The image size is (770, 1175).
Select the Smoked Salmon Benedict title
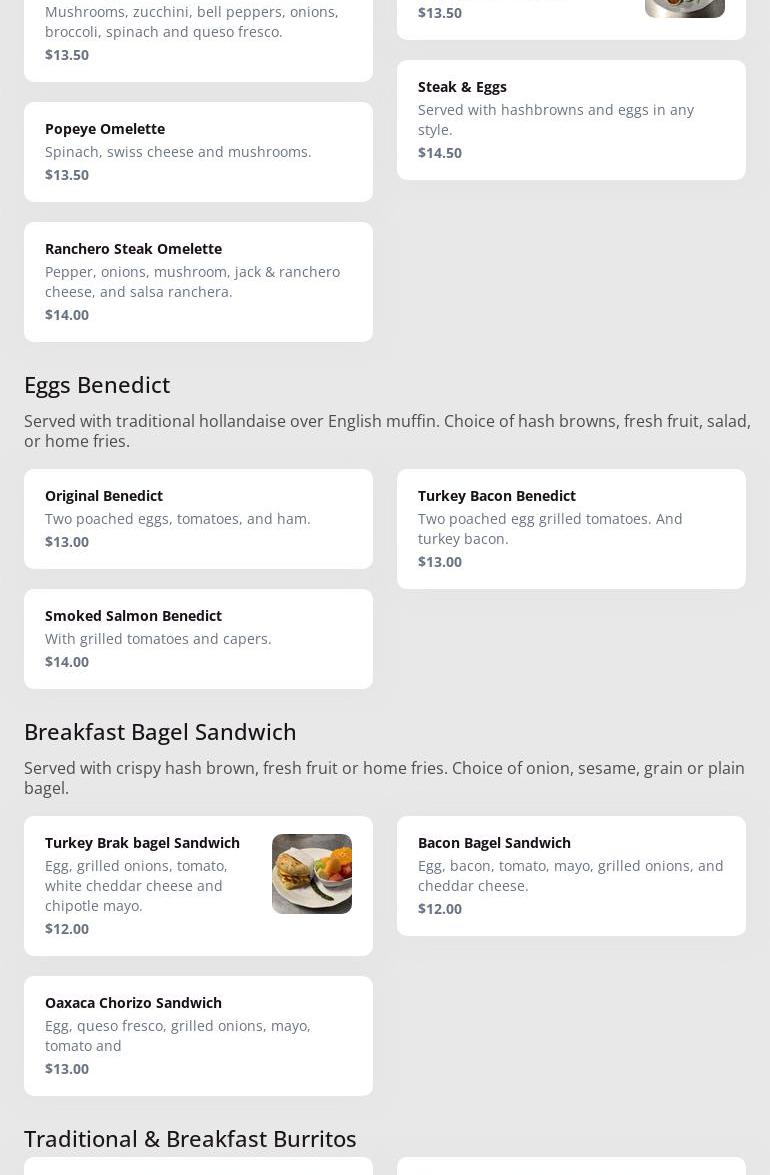coord(133,616)
